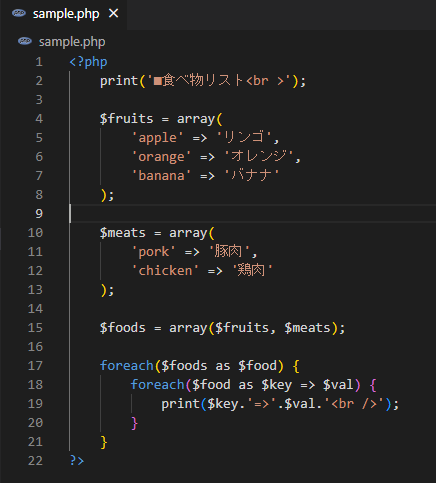Click the '<?php' opening tag
Screen dimensions: 436x483
[x=88, y=62]
